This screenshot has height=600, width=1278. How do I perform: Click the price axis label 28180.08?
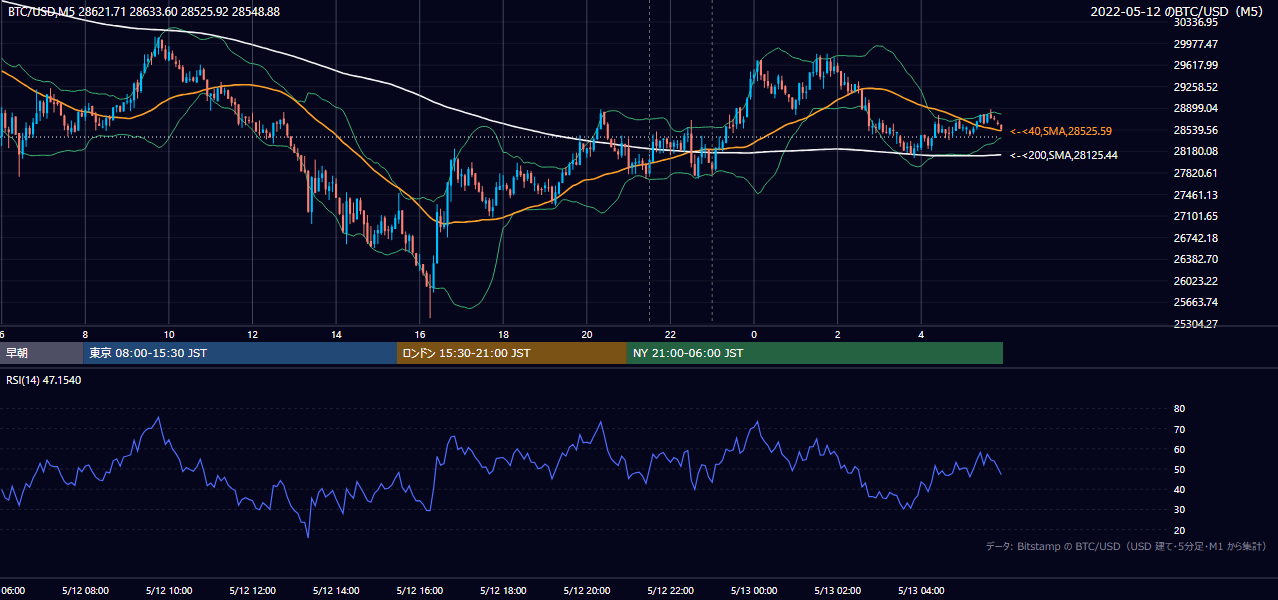point(1196,151)
